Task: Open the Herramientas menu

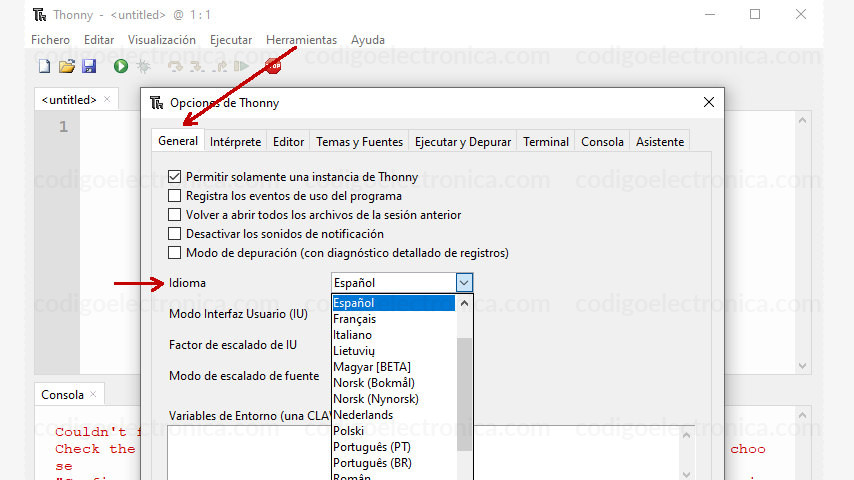Action: 301,40
